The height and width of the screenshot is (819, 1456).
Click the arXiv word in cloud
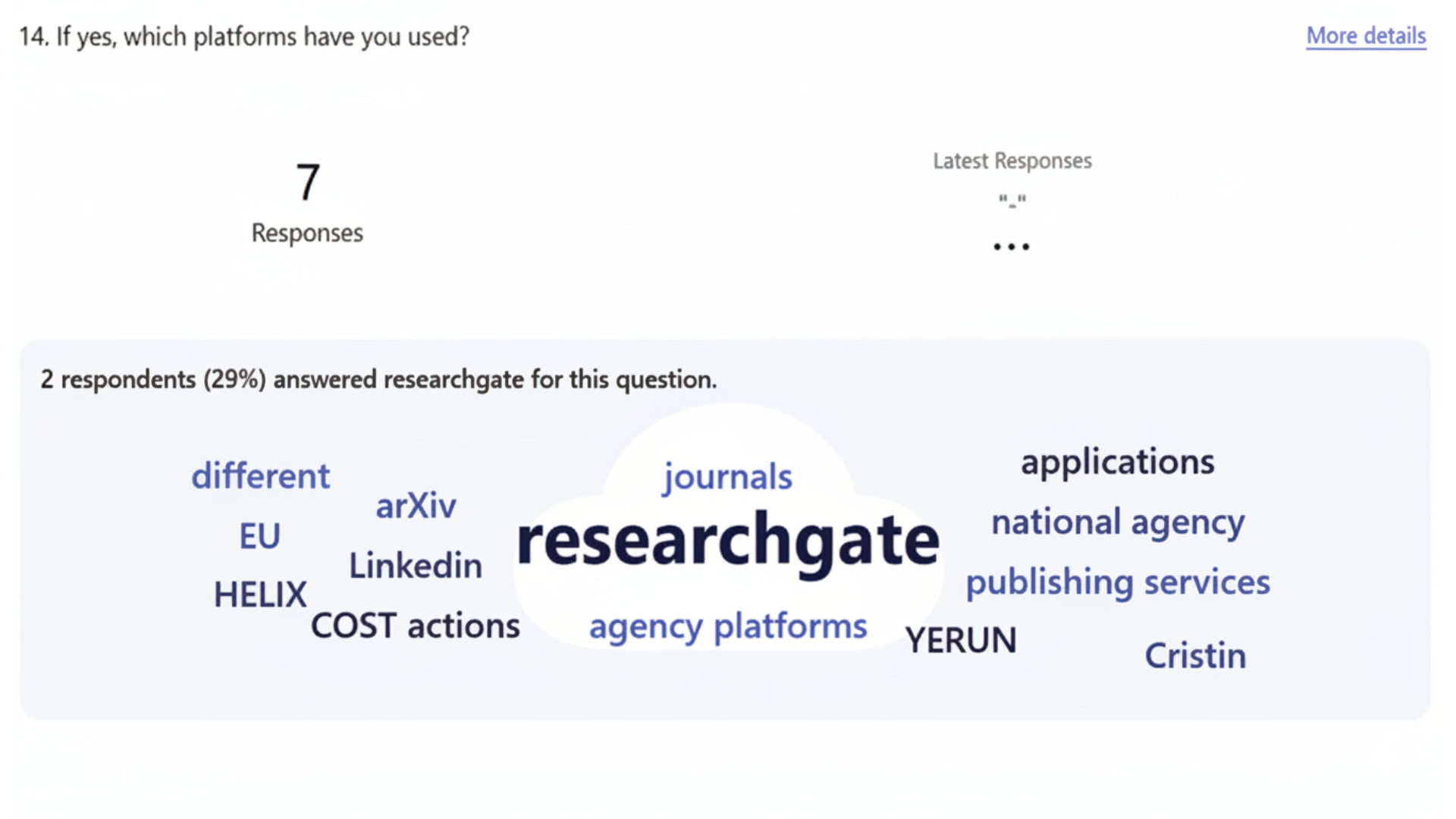(416, 506)
